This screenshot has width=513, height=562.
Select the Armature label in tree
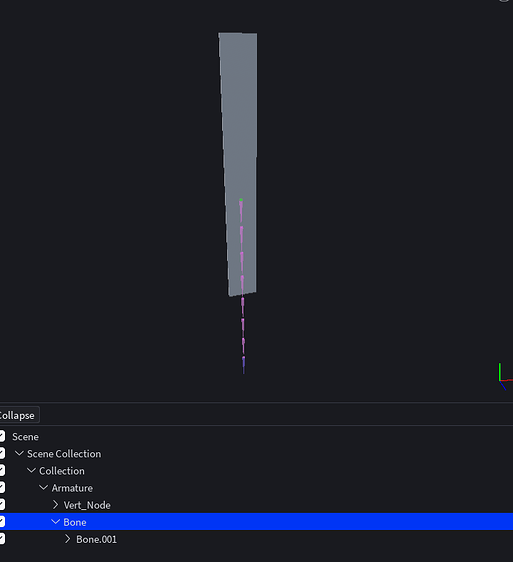[x=72, y=488]
